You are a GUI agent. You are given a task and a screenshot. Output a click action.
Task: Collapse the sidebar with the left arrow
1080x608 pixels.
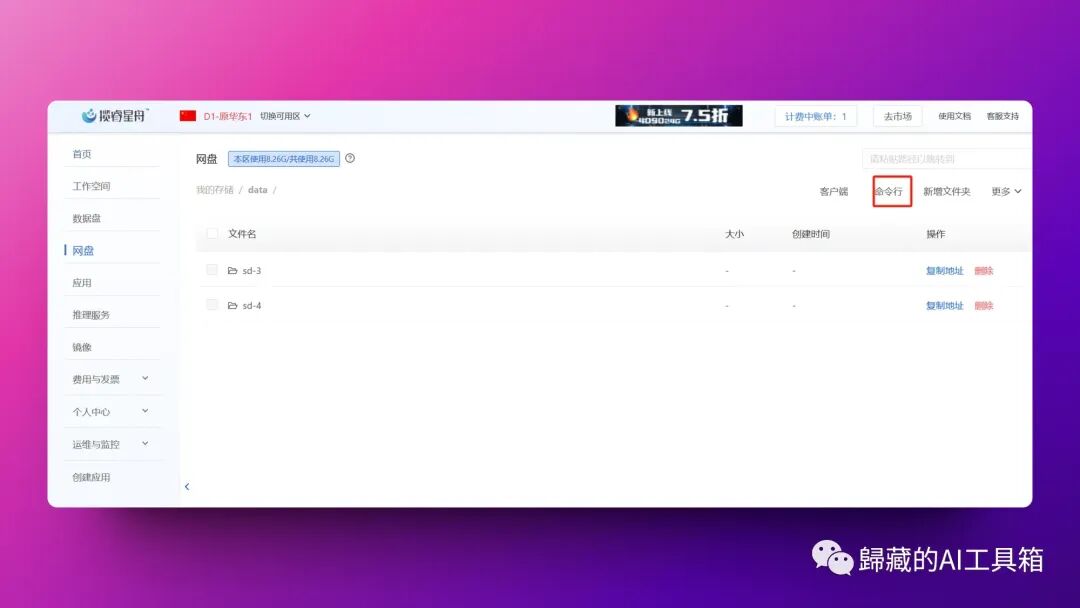[x=187, y=487]
